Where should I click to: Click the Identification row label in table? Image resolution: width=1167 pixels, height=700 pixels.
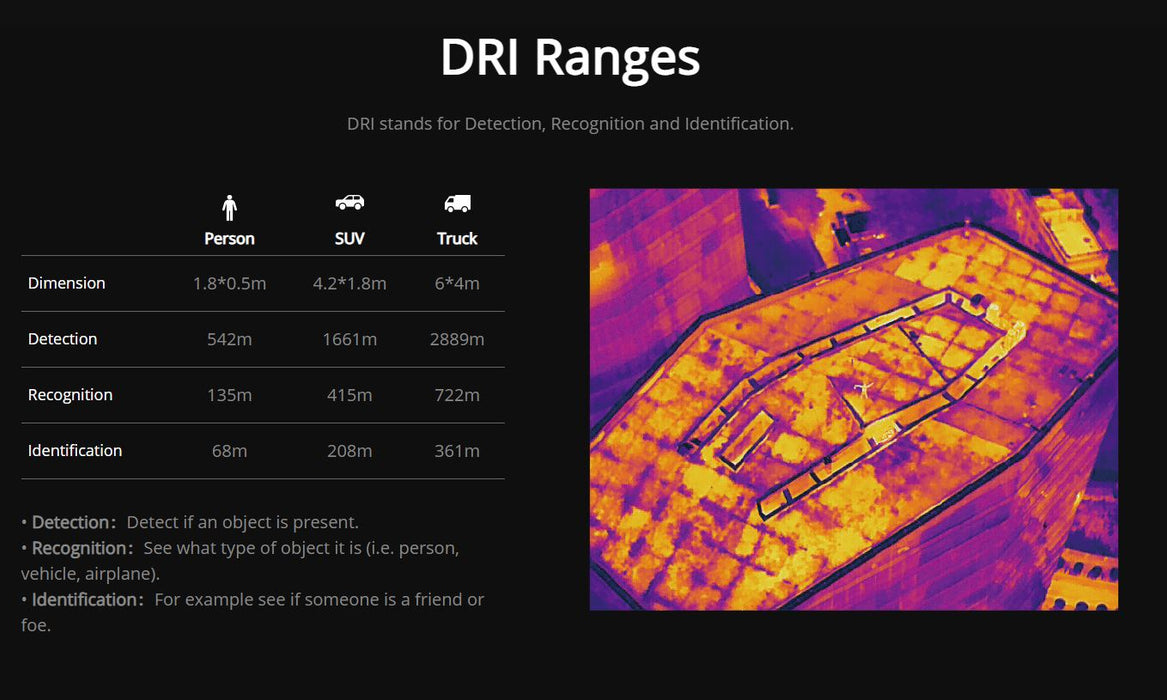pos(75,451)
